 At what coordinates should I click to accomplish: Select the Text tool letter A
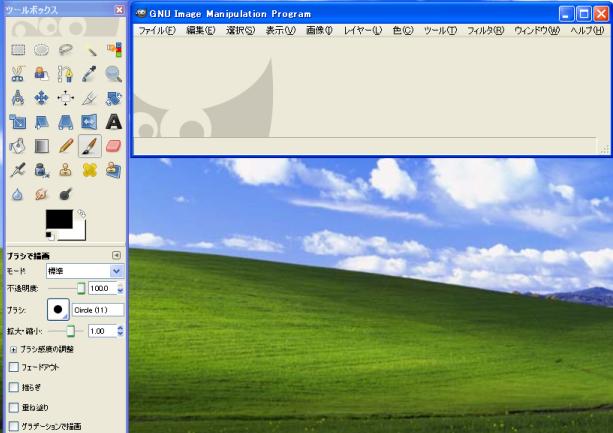point(114,122)
